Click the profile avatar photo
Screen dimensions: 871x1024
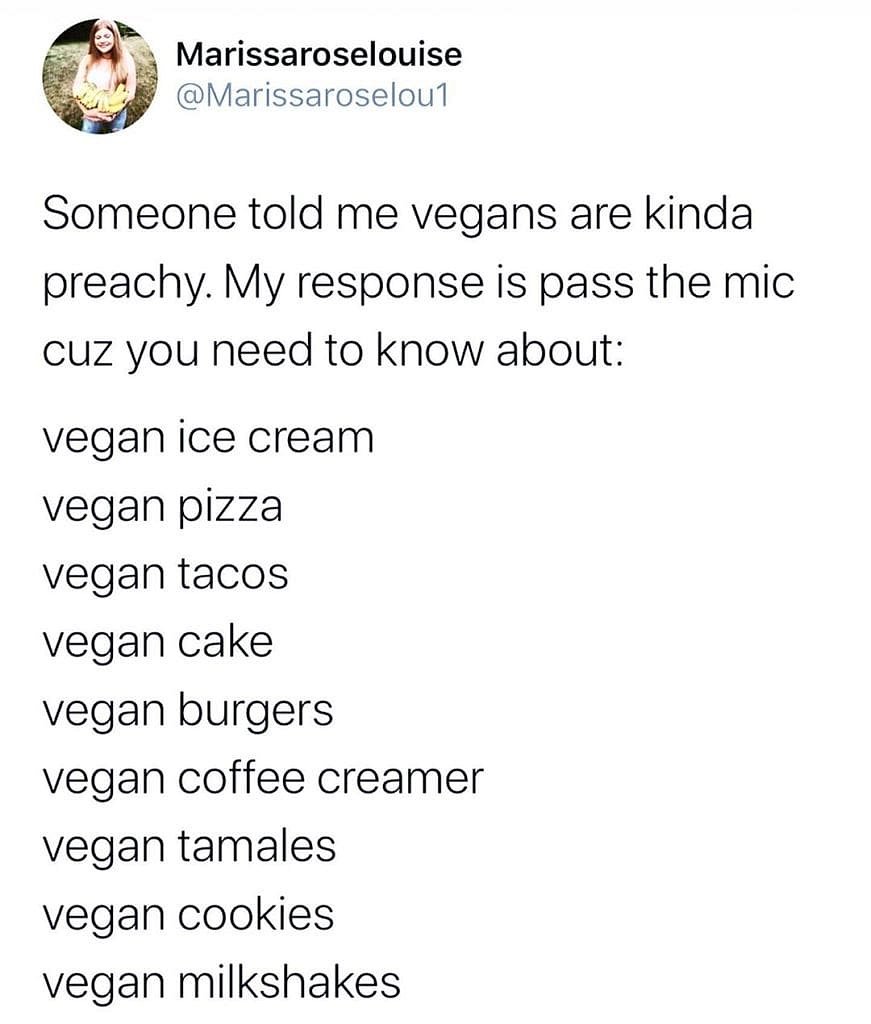(99, 75)
